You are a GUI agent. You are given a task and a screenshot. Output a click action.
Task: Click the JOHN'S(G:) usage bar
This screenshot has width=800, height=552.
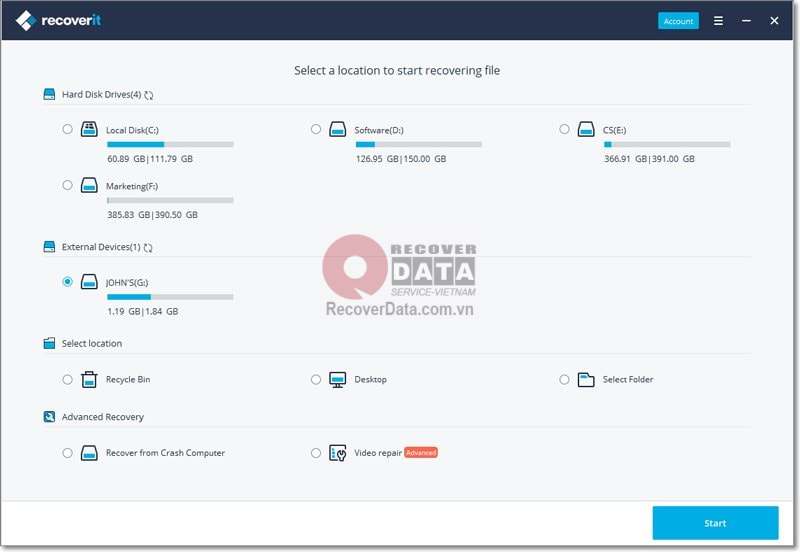coord(170,297)
